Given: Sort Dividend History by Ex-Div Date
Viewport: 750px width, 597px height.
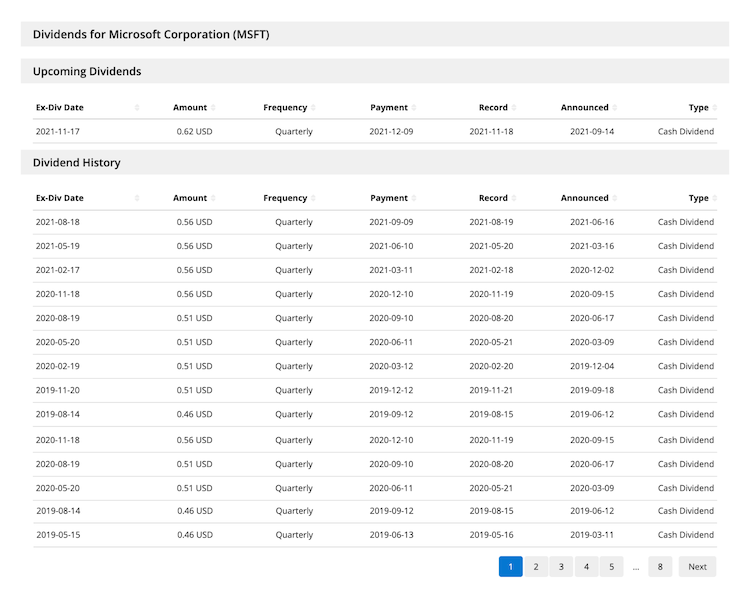Looking at the screenshot, I should 60,198.
